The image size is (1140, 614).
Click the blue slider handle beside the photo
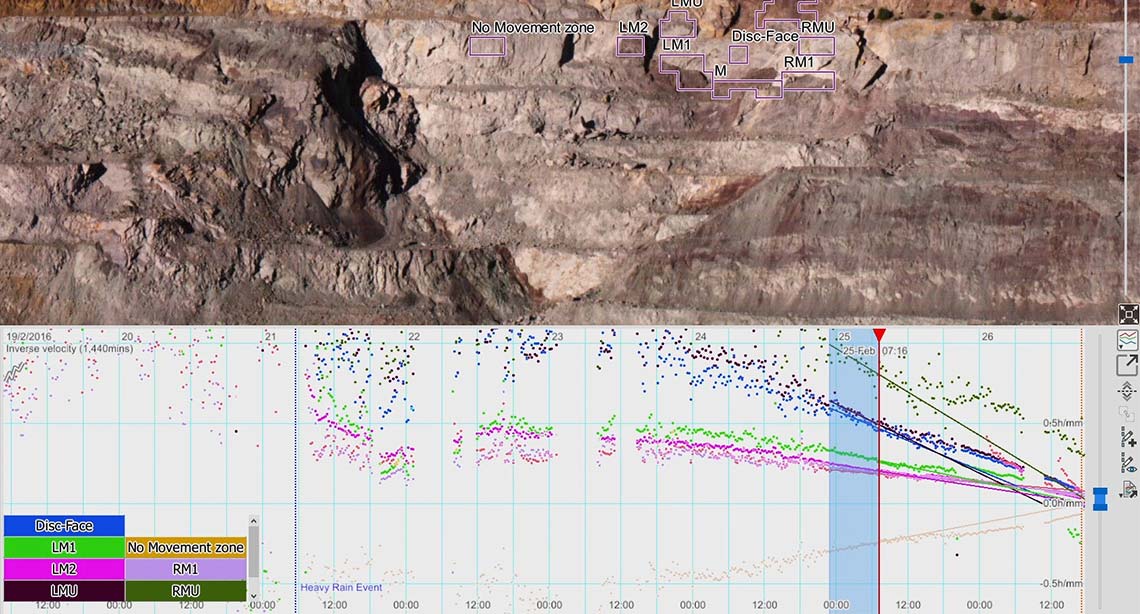1125,60
